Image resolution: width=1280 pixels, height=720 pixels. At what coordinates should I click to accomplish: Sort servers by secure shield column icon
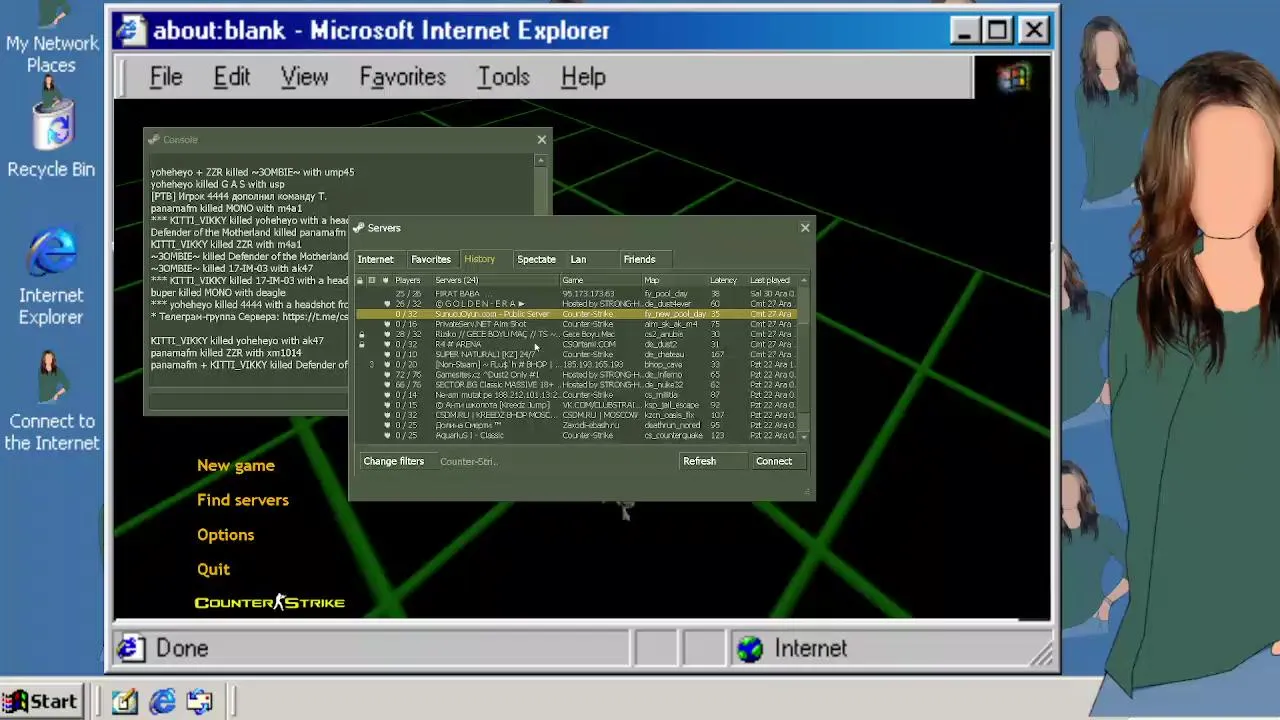point(385,280)
